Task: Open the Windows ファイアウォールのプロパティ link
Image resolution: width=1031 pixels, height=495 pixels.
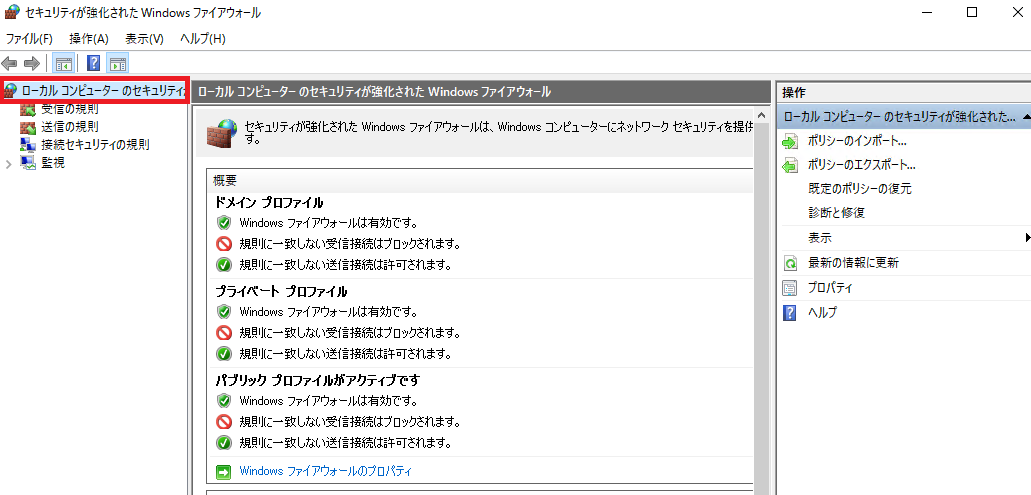Action: 325,471
